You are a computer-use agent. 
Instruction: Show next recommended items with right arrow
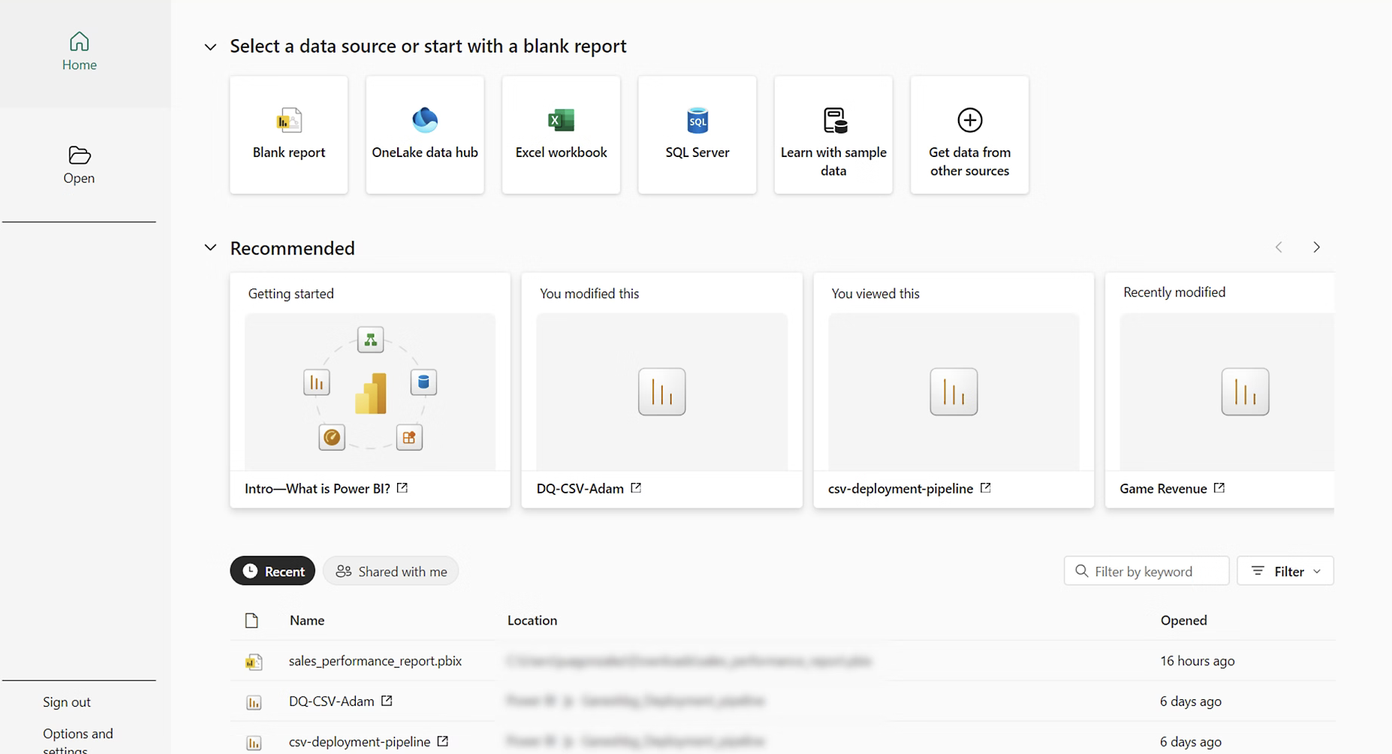(x=1317, y=247)
